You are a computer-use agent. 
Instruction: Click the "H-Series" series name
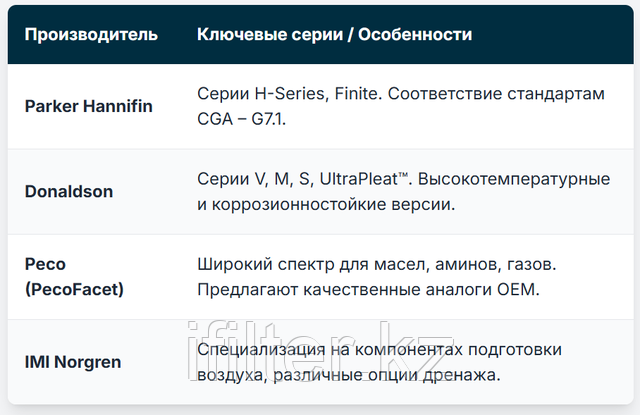(287, 94)
